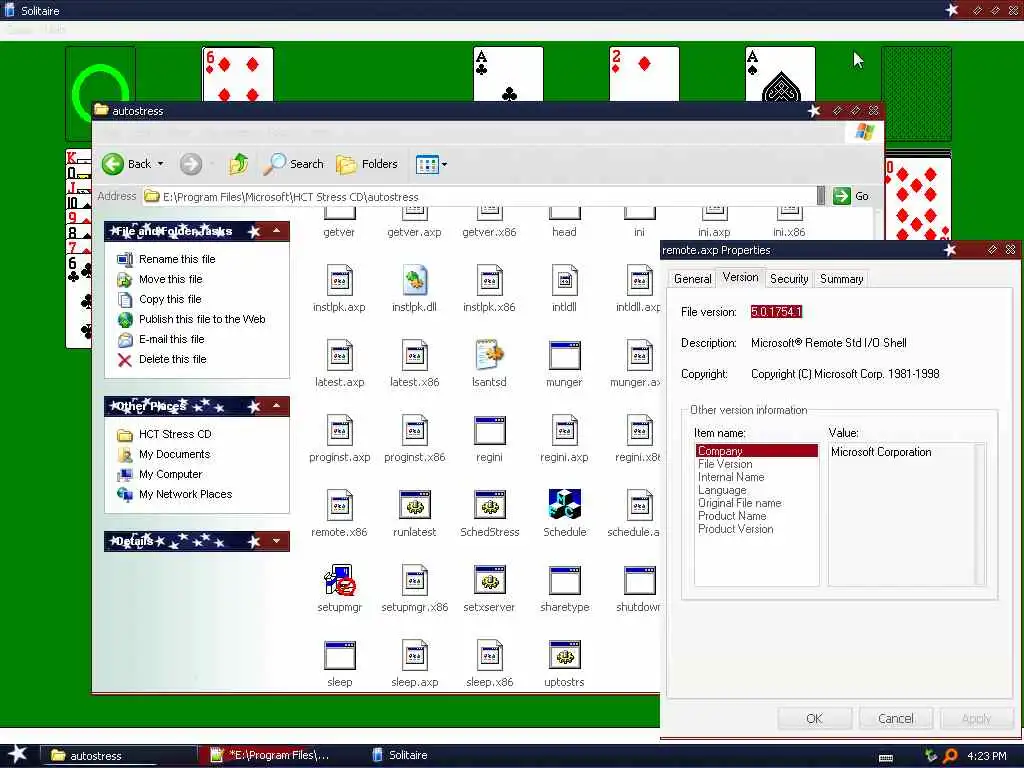Click Delete this file link

[x=172, y=359]
